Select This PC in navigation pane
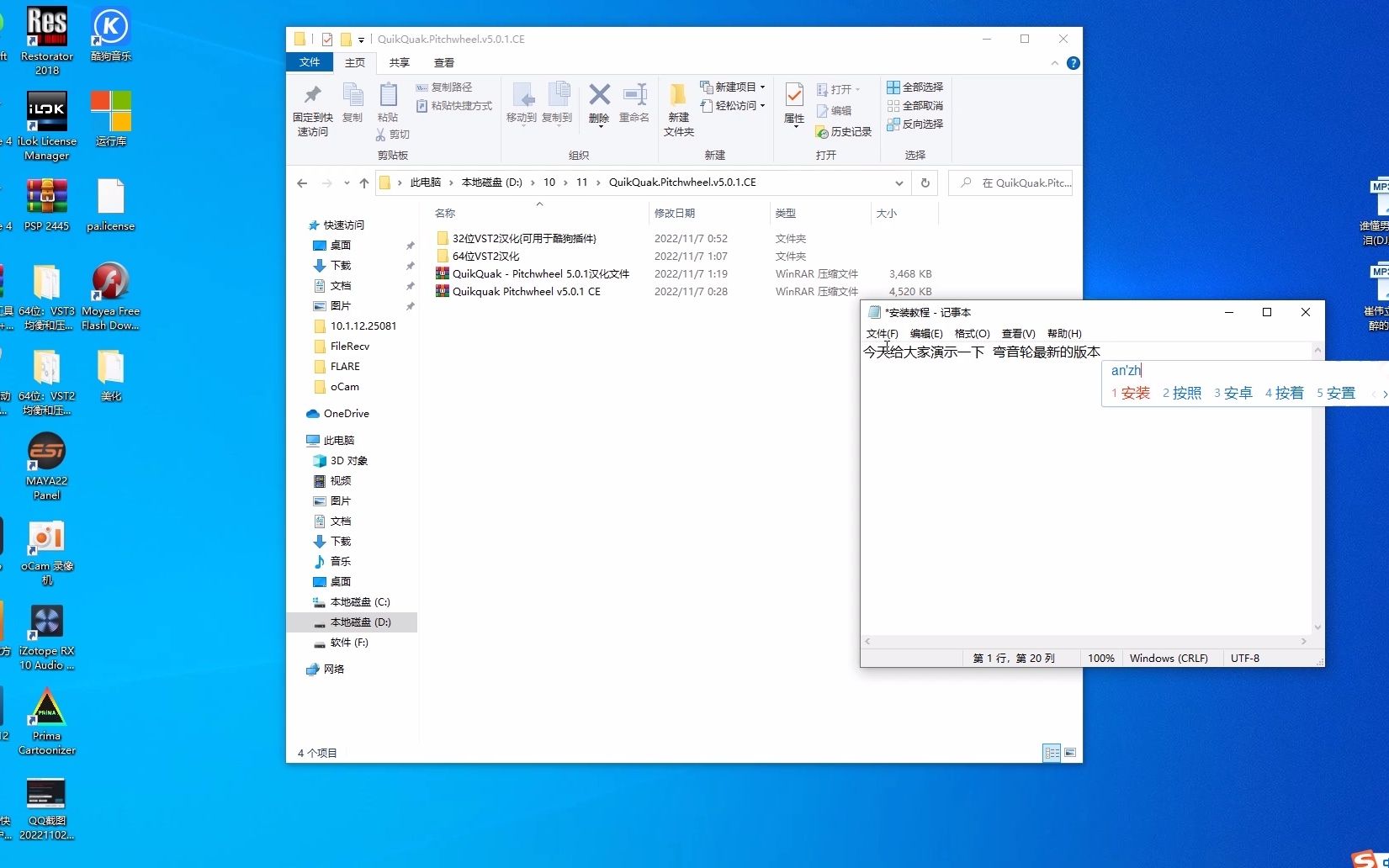Image resolution: width=1389 pixels, height=868 pixels. 338,440
